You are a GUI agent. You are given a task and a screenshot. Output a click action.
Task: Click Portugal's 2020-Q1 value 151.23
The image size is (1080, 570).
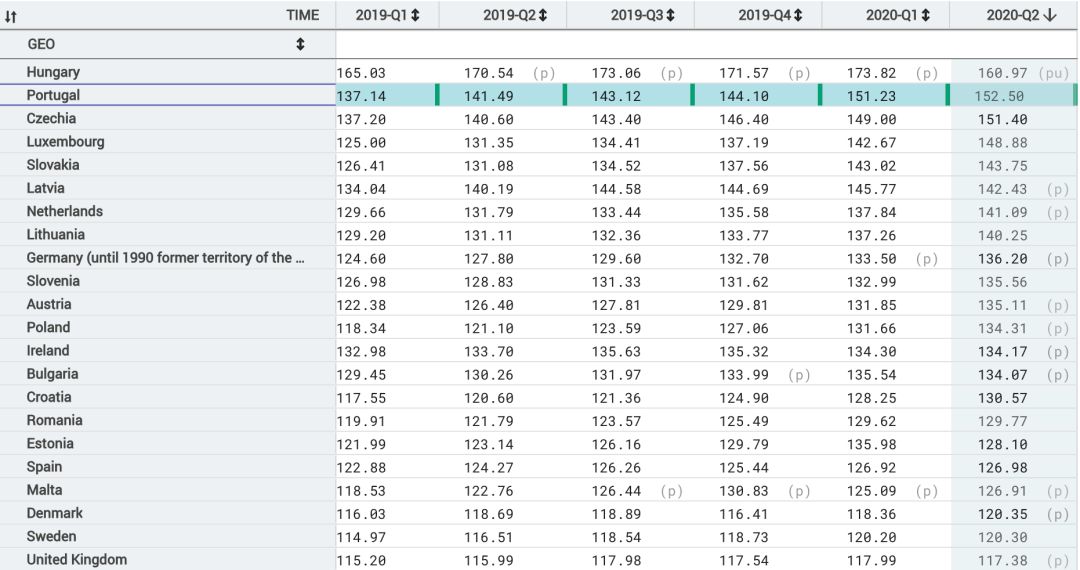click(871, 96)
